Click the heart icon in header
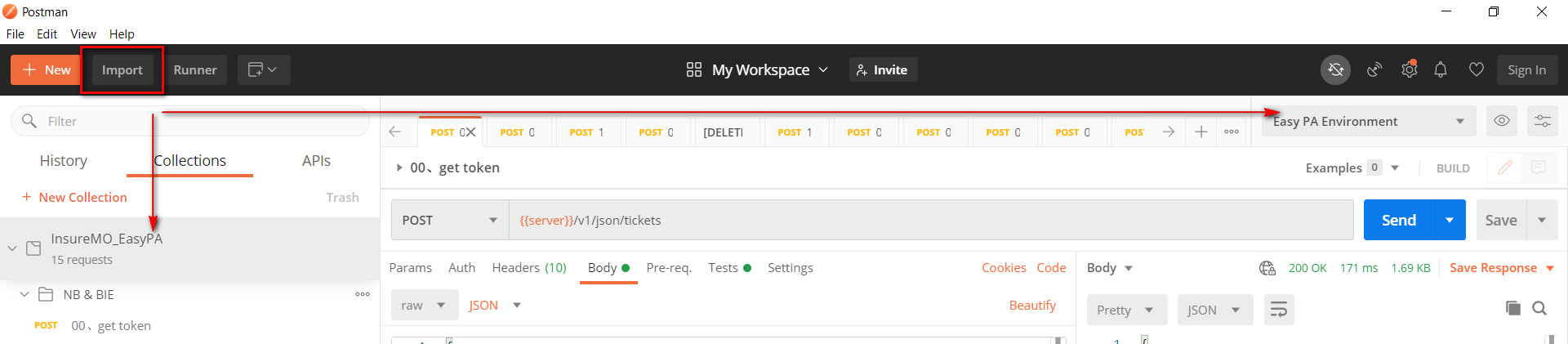This screenshot has height=344, width=1568. click(1476, 70)
